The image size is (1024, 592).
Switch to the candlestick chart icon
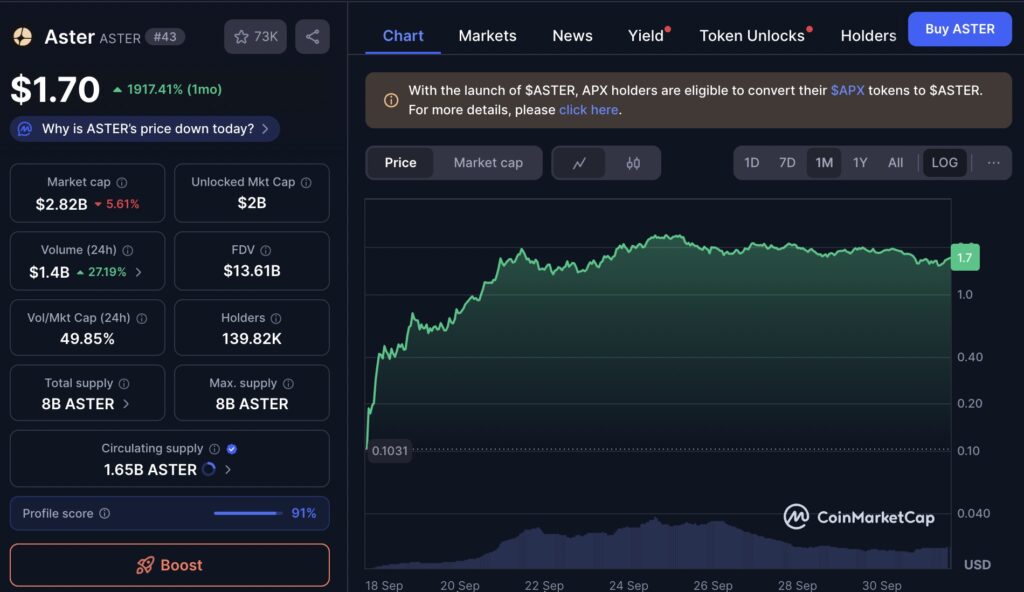[x=633, y=163]
